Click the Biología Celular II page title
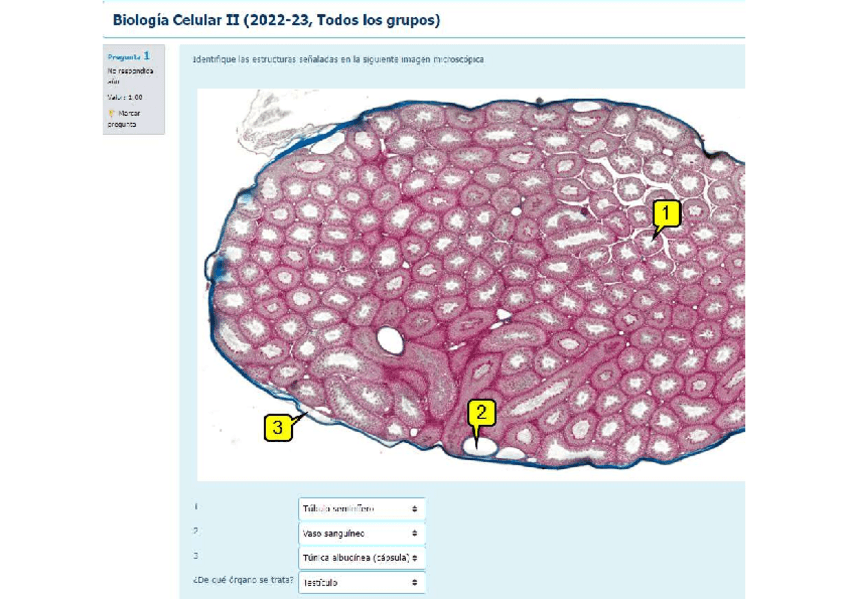 [x=276, y=20]
